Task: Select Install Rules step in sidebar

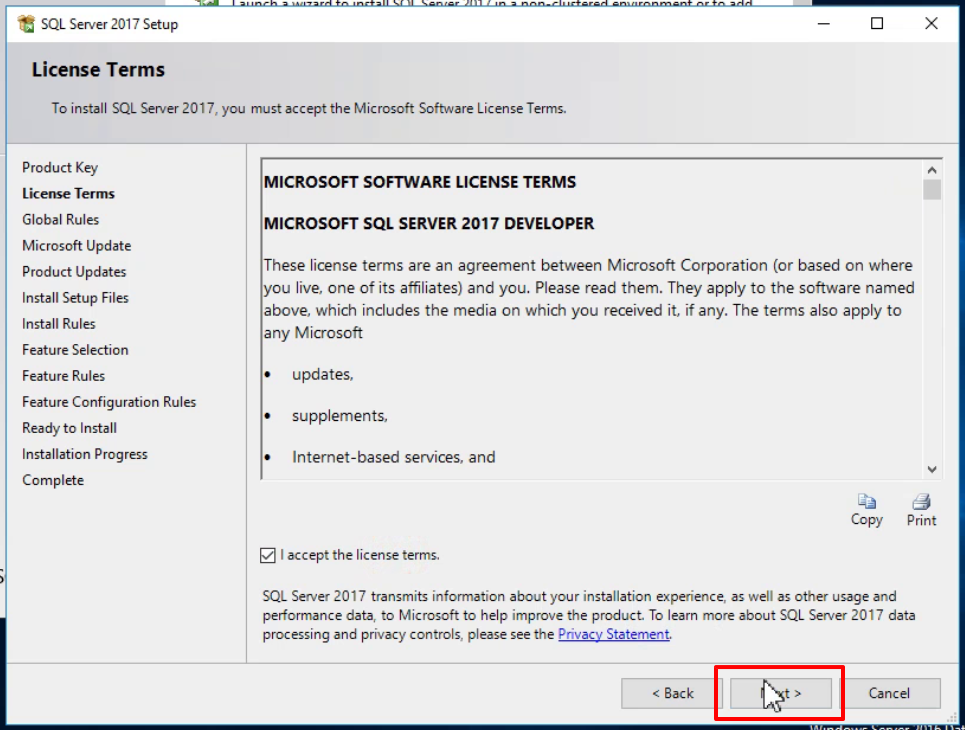Action: (58, 324)
